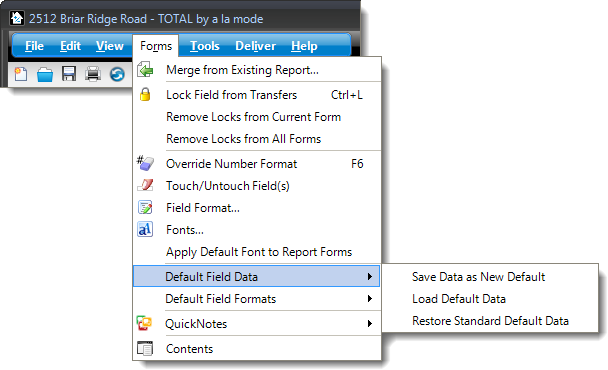Click the Field Format notepad icon
Image resolution: width=608 pixels, height=370 pixels.
click(x=145, y=207)
